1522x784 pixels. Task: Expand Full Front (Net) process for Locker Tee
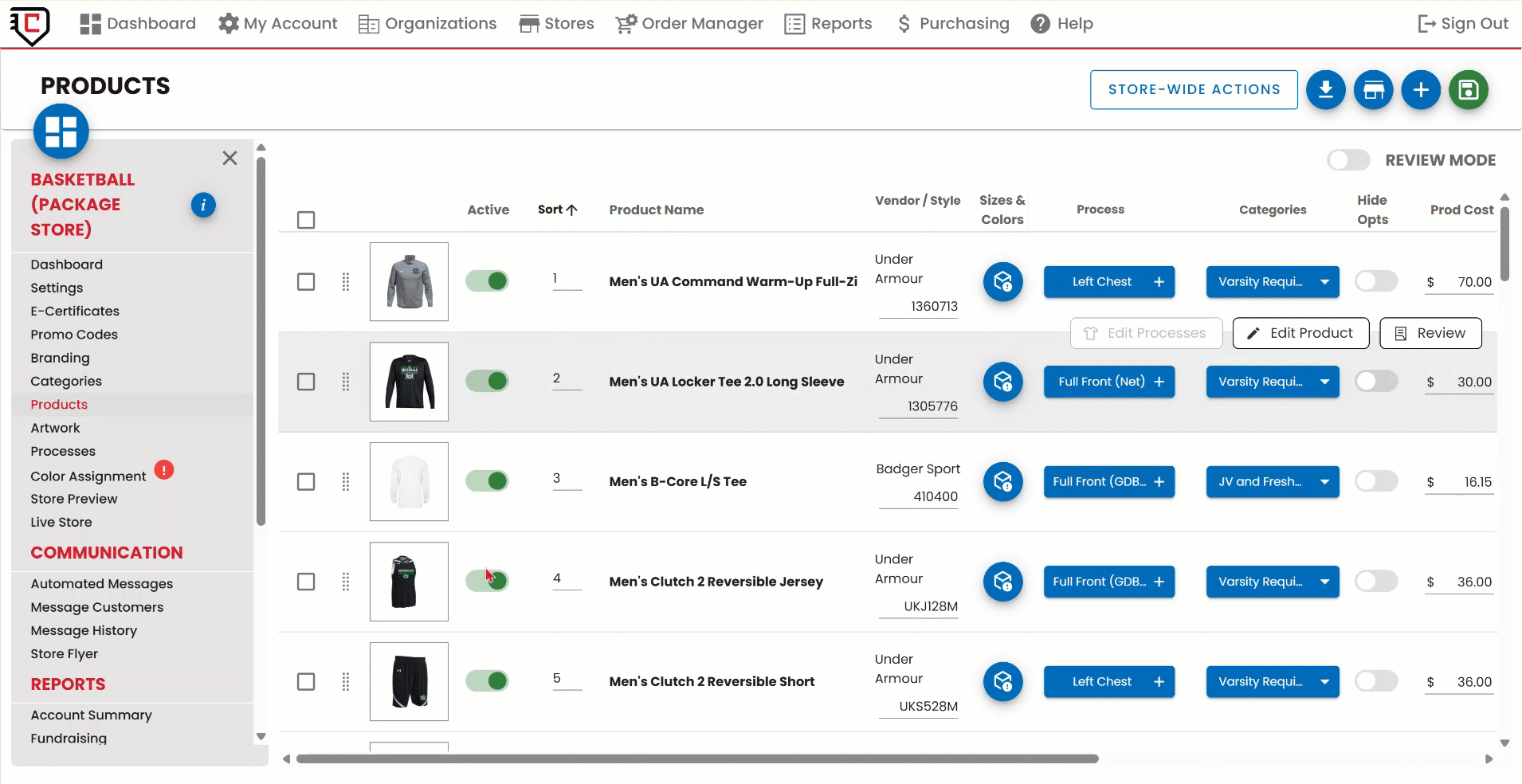pos(1159,382)
